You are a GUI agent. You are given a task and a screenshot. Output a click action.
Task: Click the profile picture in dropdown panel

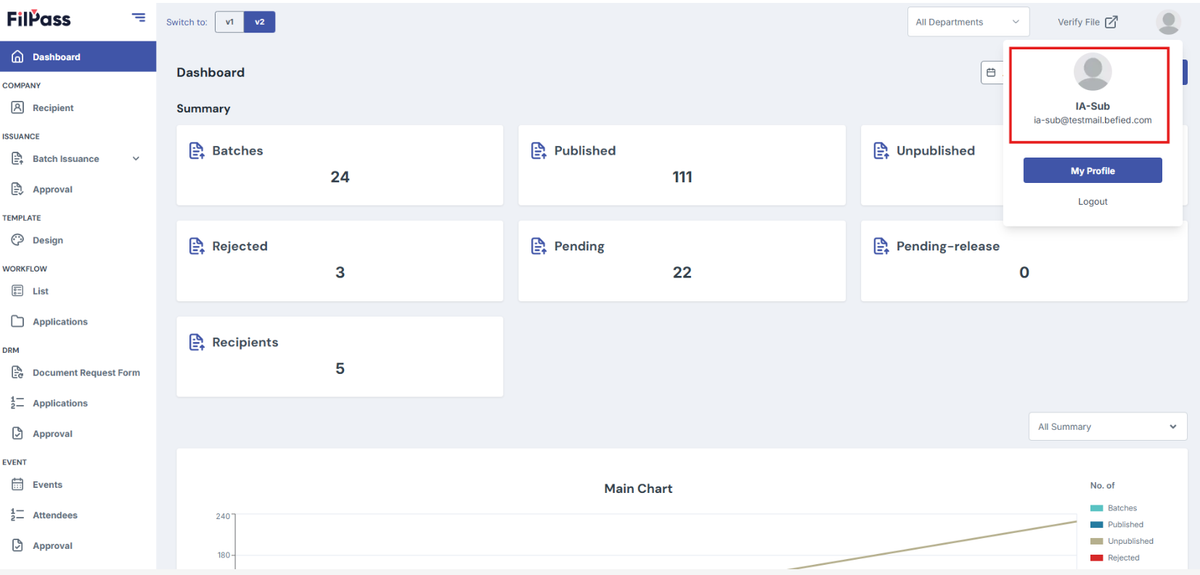pos(1092,72)
